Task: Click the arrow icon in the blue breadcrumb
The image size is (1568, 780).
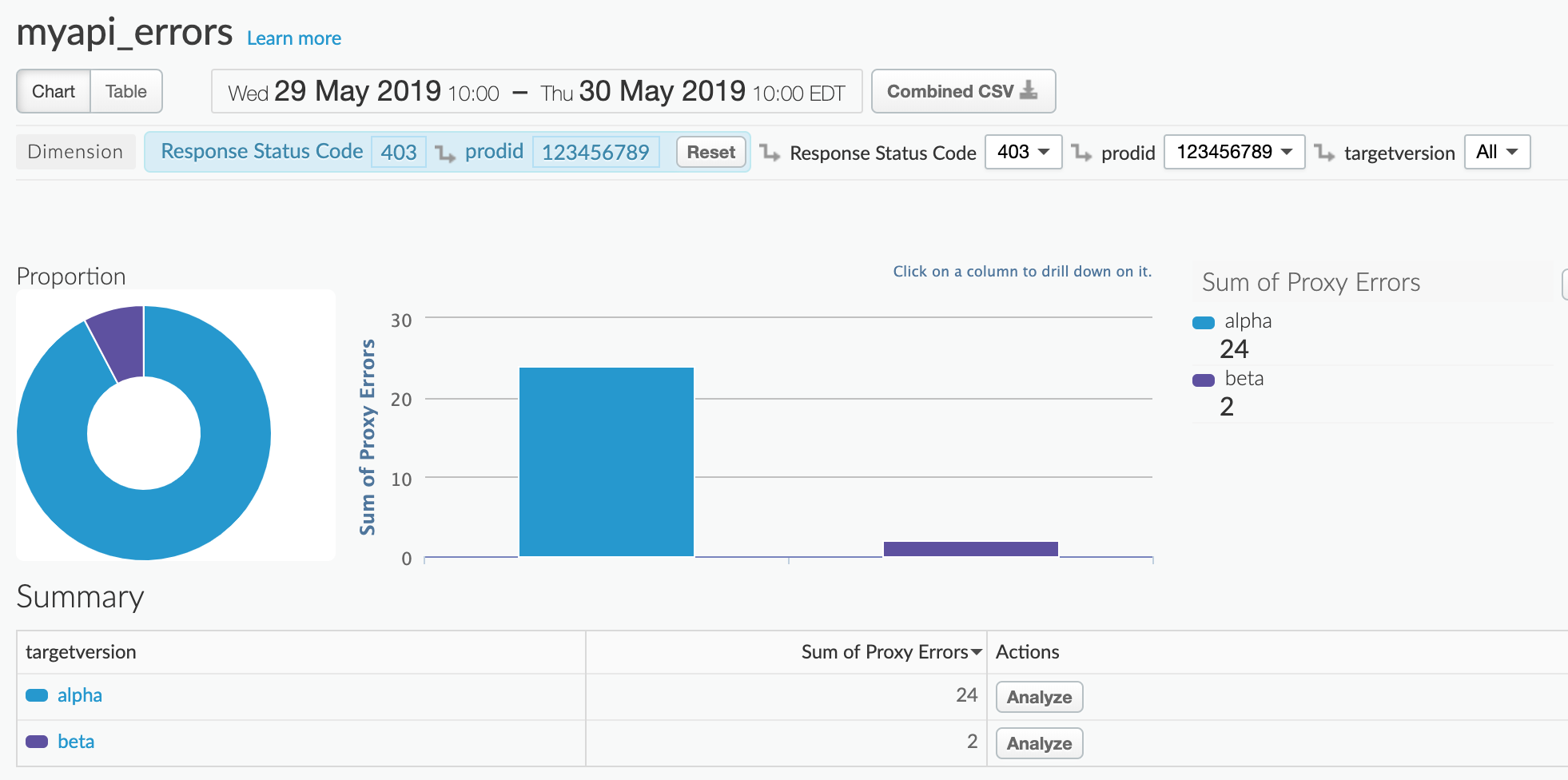Action: coord(445,152)
